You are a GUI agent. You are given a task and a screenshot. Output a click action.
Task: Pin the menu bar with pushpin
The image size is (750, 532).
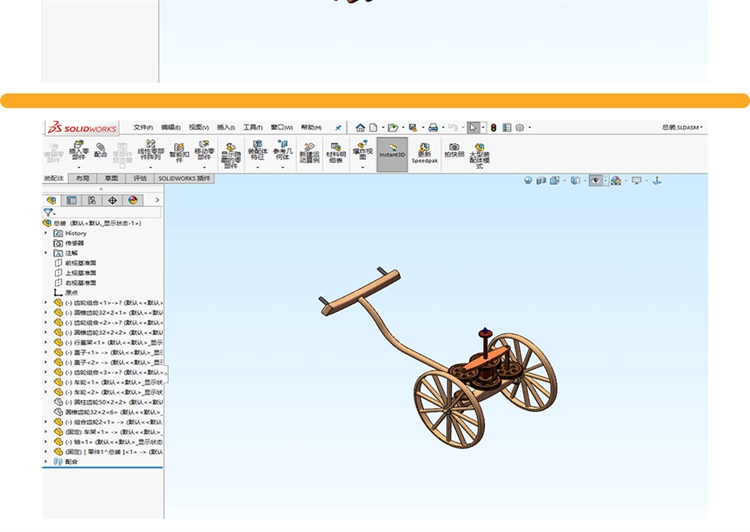click(x=338, y=127)
